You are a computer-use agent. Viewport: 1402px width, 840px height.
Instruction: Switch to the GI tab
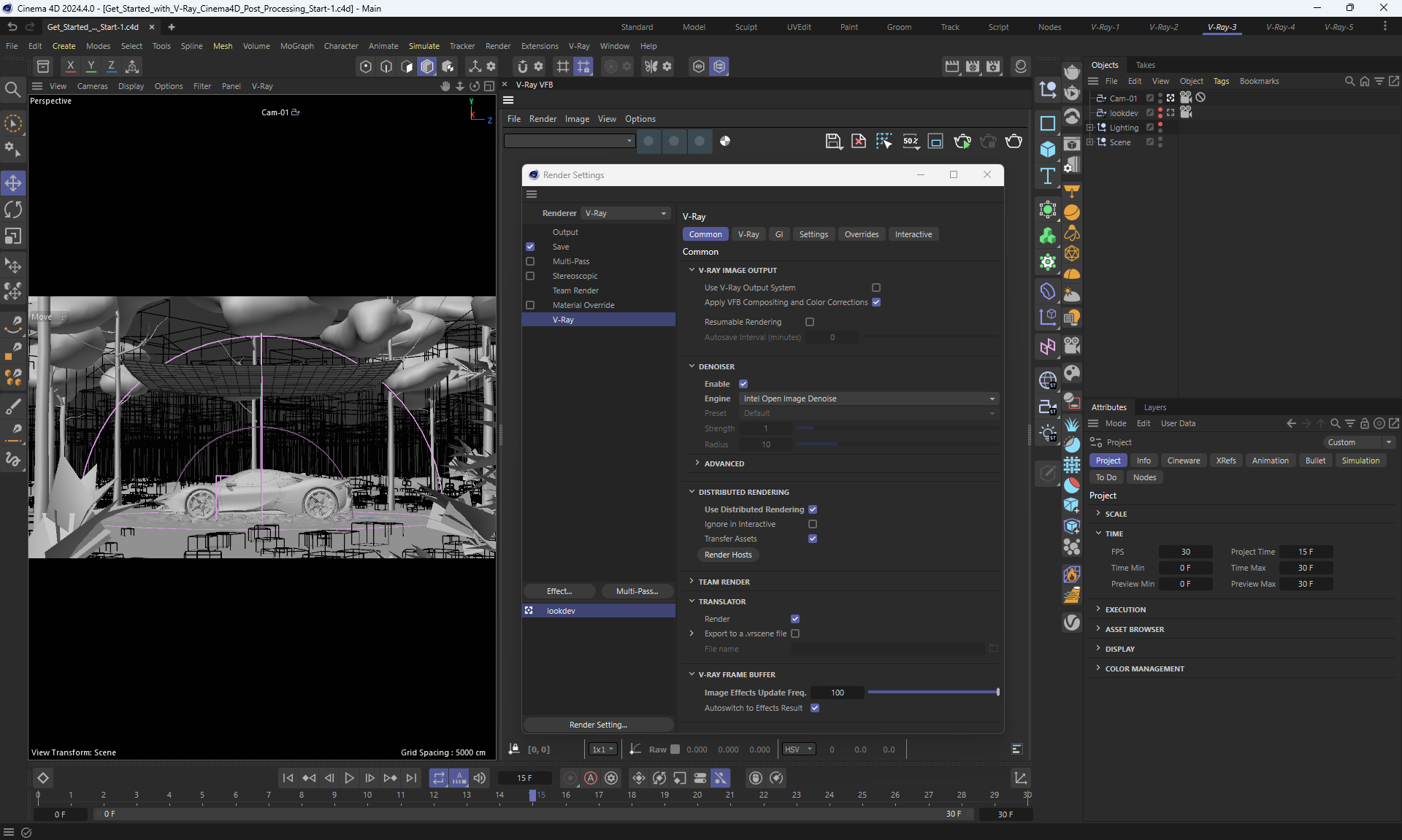tap(778, 234)
